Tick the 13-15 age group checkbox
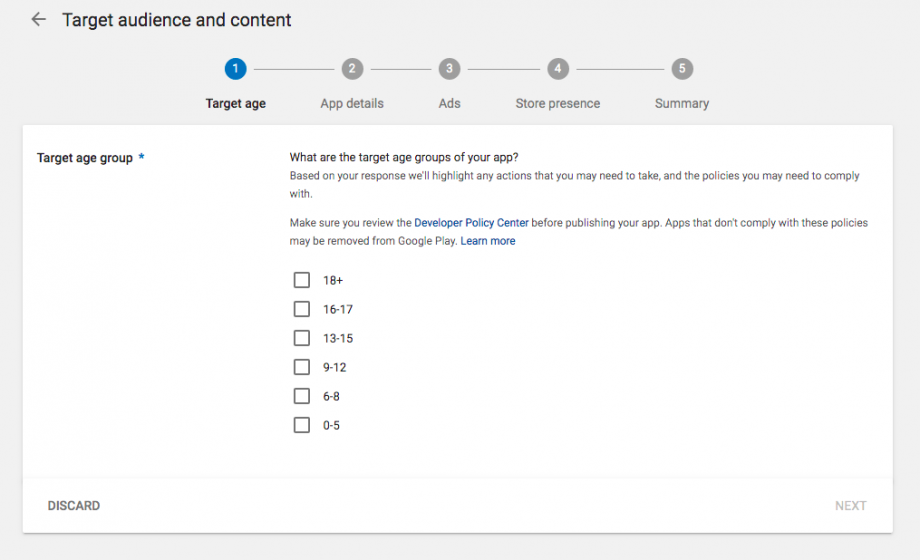The width and height of the screenshot is (920, 560). pyautogui.click(x=302, y=338)
